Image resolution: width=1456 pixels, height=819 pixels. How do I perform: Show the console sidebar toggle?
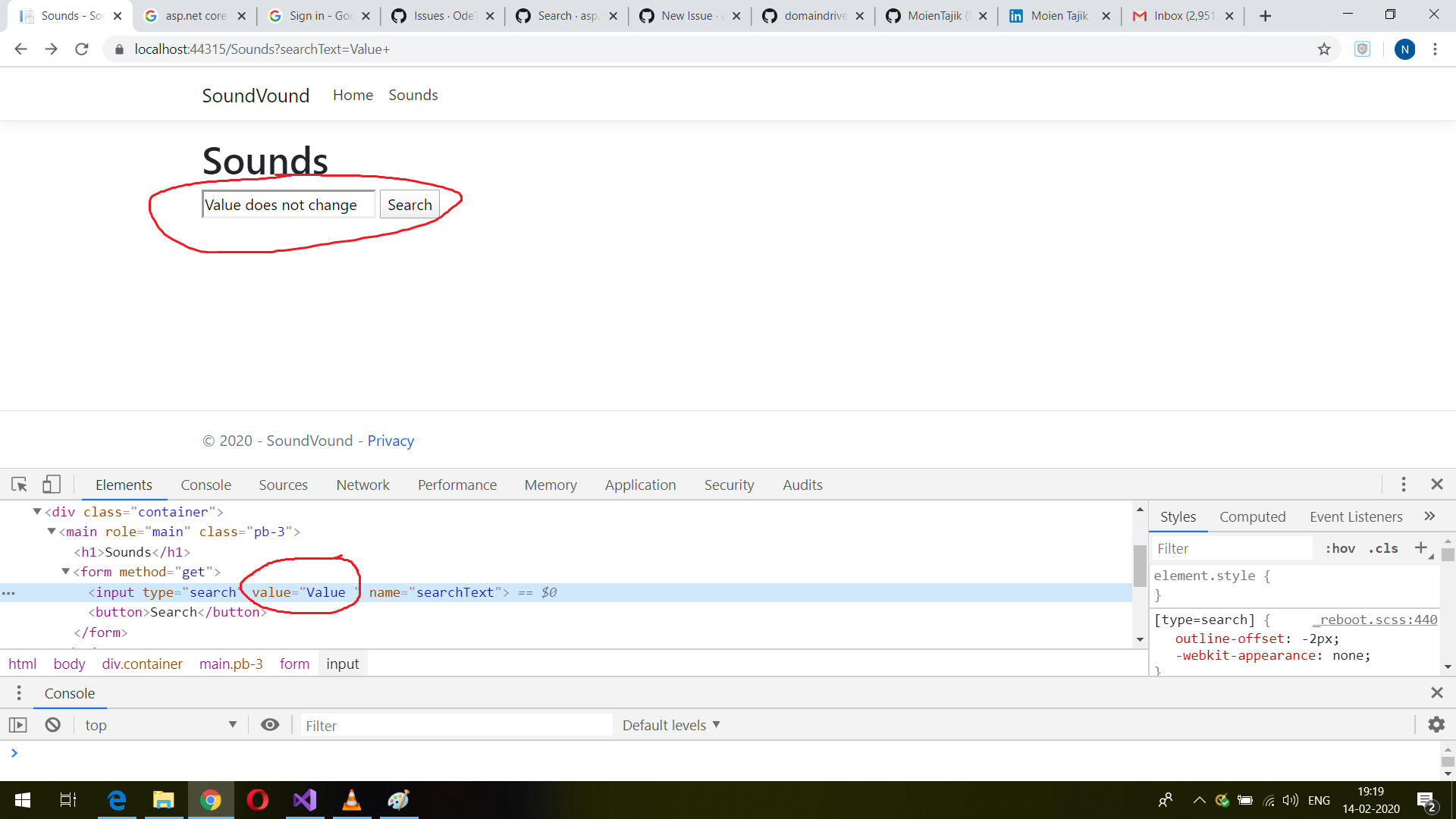point(18,724)
